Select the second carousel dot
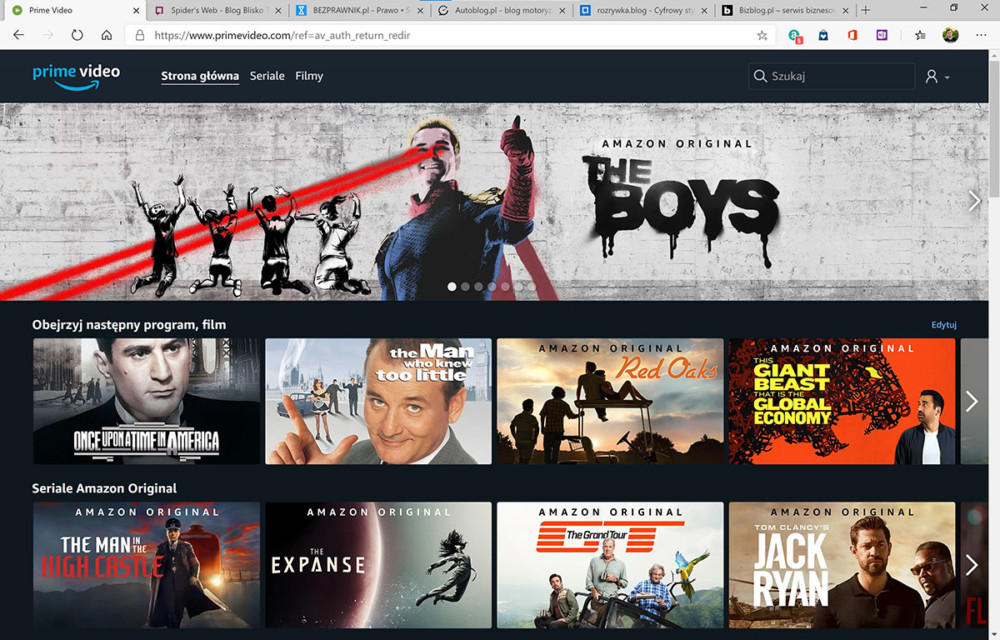The width and height of the screenshot is (1000, 640). [465, 287]
